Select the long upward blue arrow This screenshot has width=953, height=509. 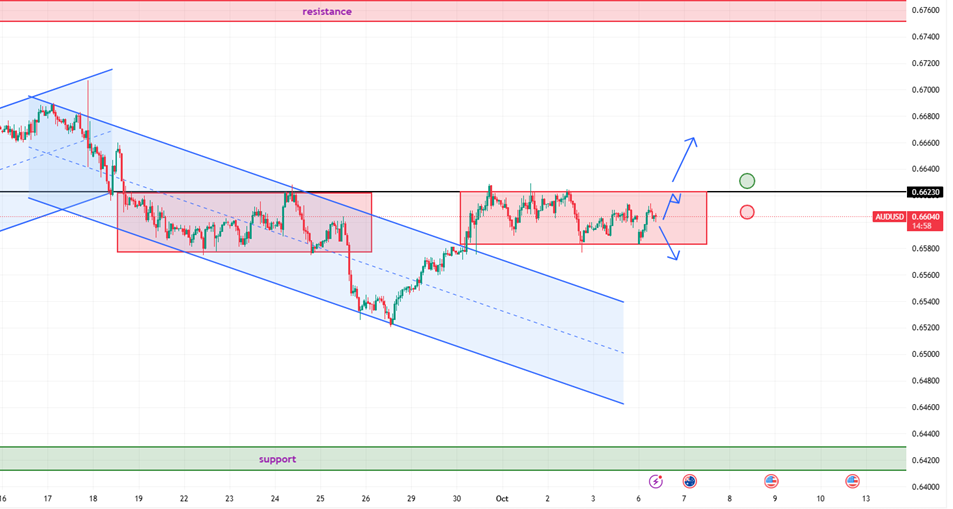[x=686, y=156]
